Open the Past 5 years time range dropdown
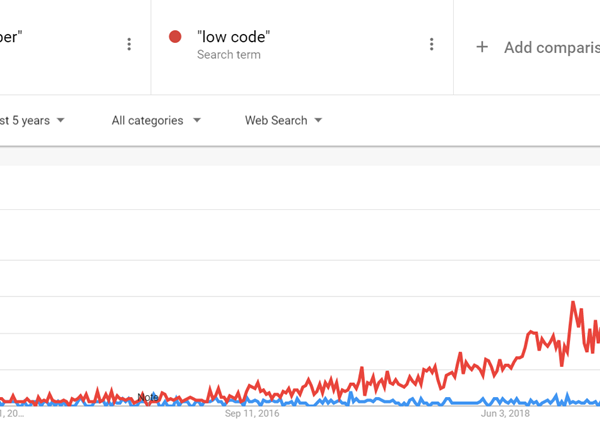This screenshot has height=445, width=600. pos(33,121)
